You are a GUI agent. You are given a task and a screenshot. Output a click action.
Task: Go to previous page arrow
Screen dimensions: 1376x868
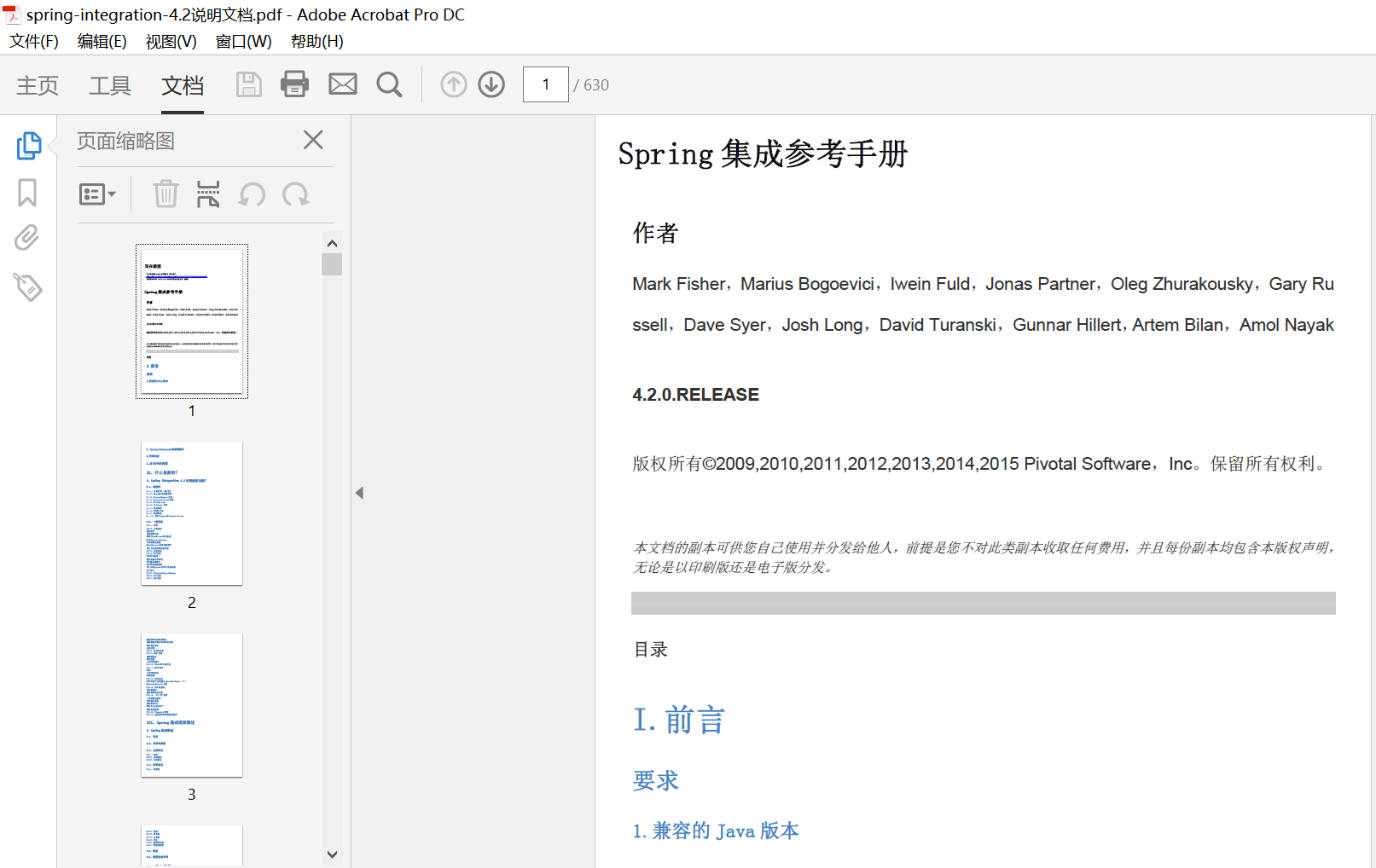pyautogui.click(x=454, y=84)
